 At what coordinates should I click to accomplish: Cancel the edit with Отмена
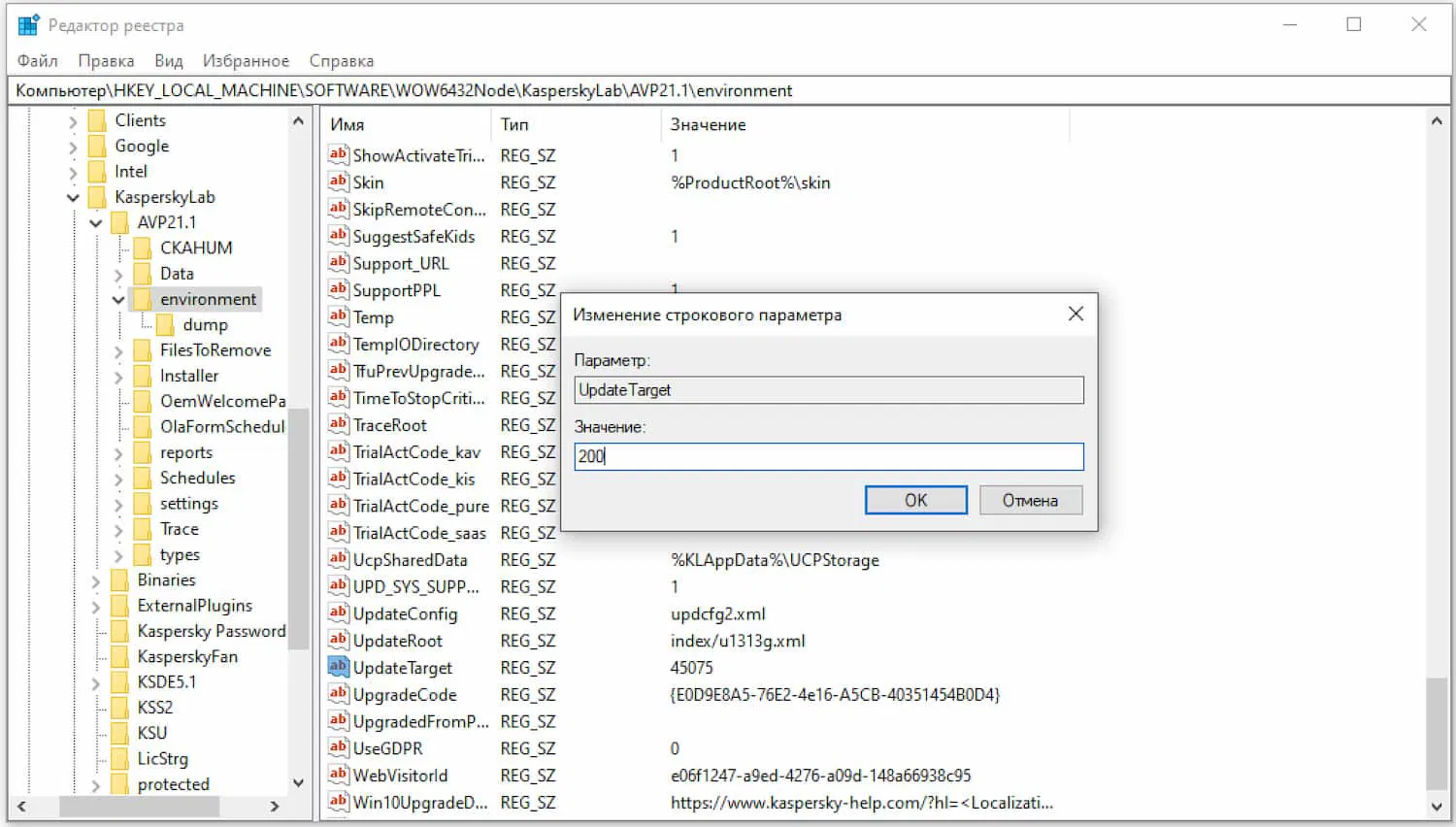1030,500
